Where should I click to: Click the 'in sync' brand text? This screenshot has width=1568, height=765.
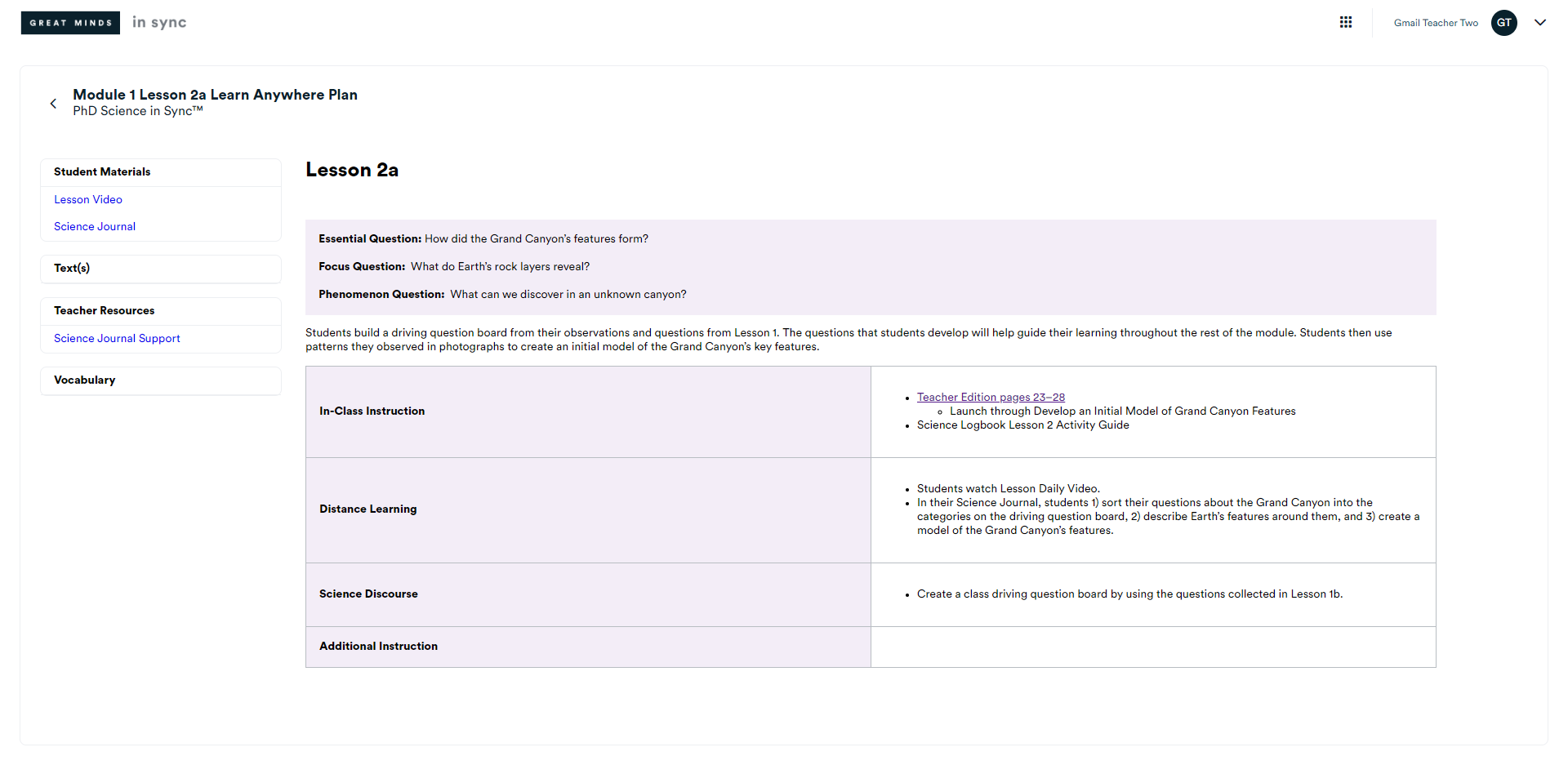coord(159,23)
